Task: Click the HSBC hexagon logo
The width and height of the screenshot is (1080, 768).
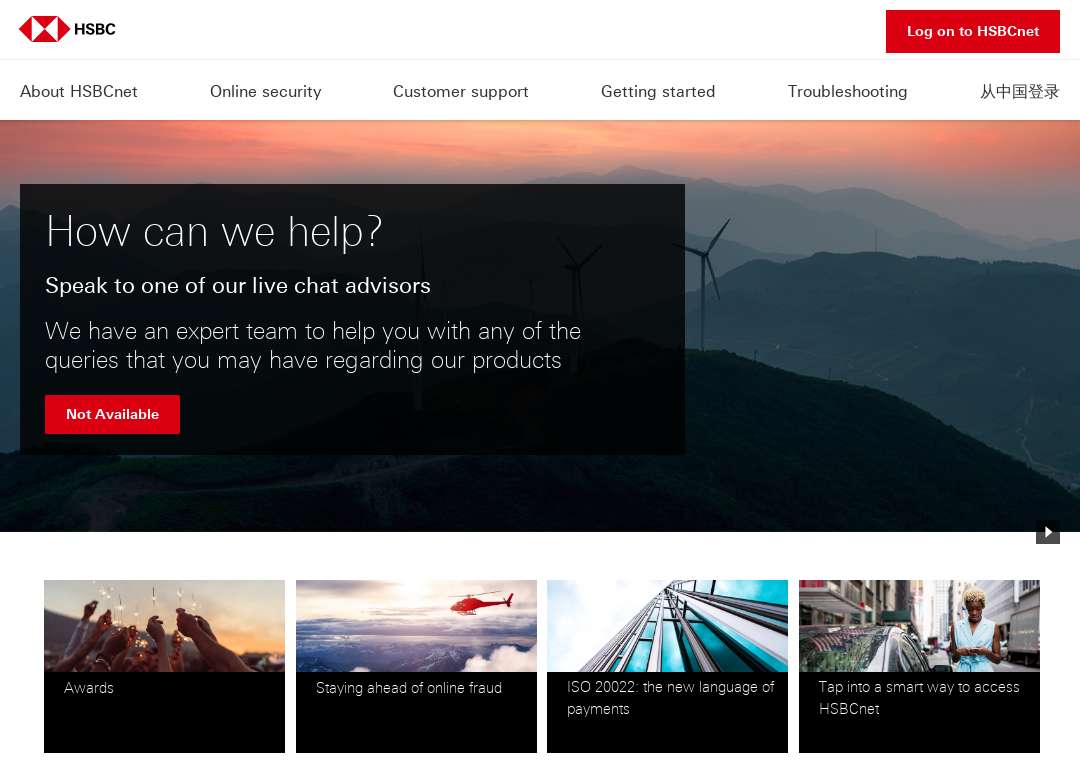Action: pyautogui.click(x=44, y=29)
